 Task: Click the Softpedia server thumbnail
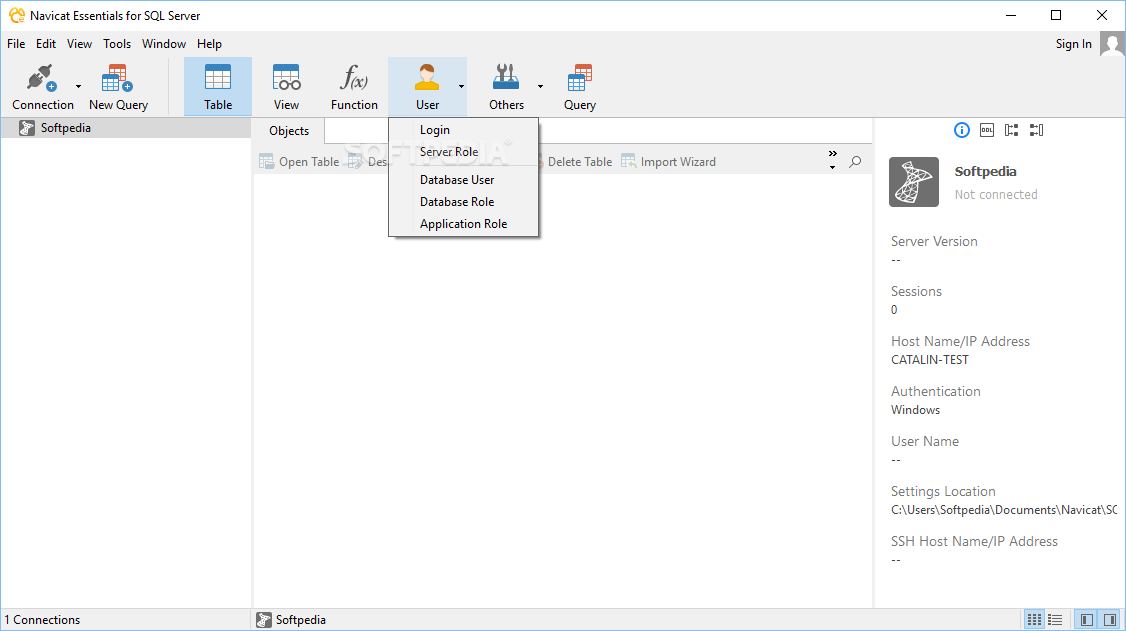(x=913, y=182)
